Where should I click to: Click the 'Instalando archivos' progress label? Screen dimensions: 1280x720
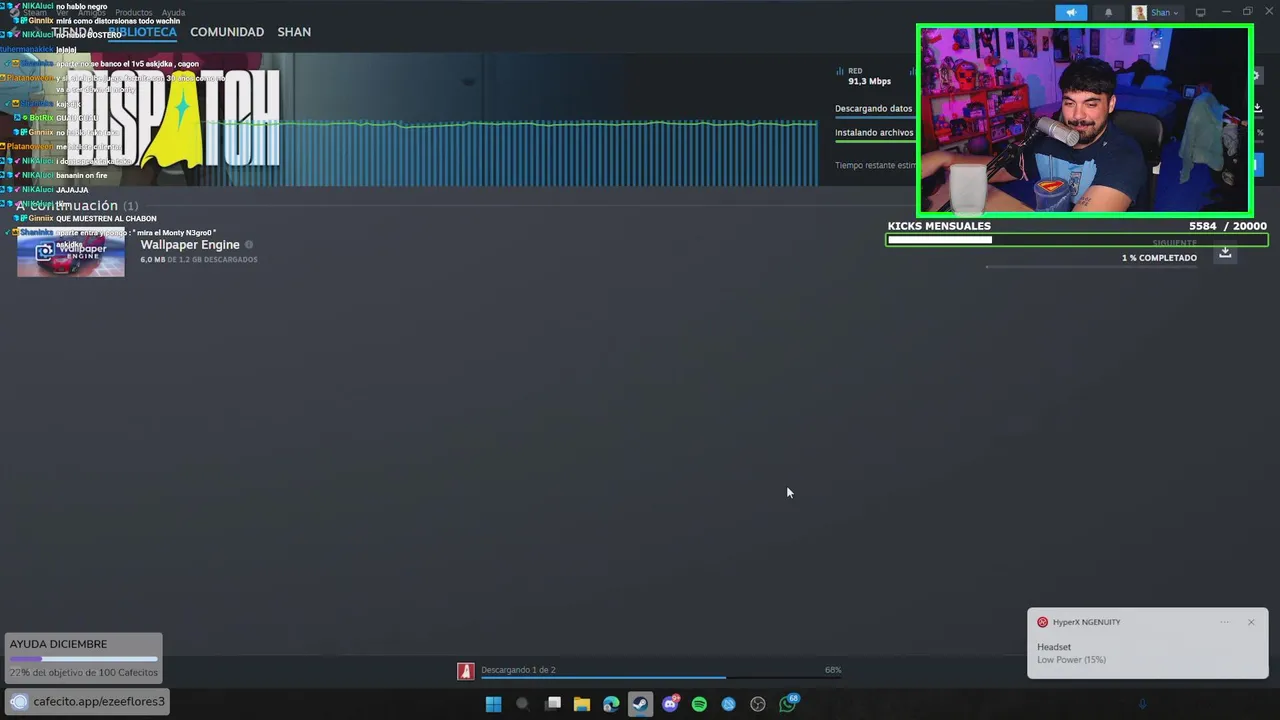[x=874, y=132]
